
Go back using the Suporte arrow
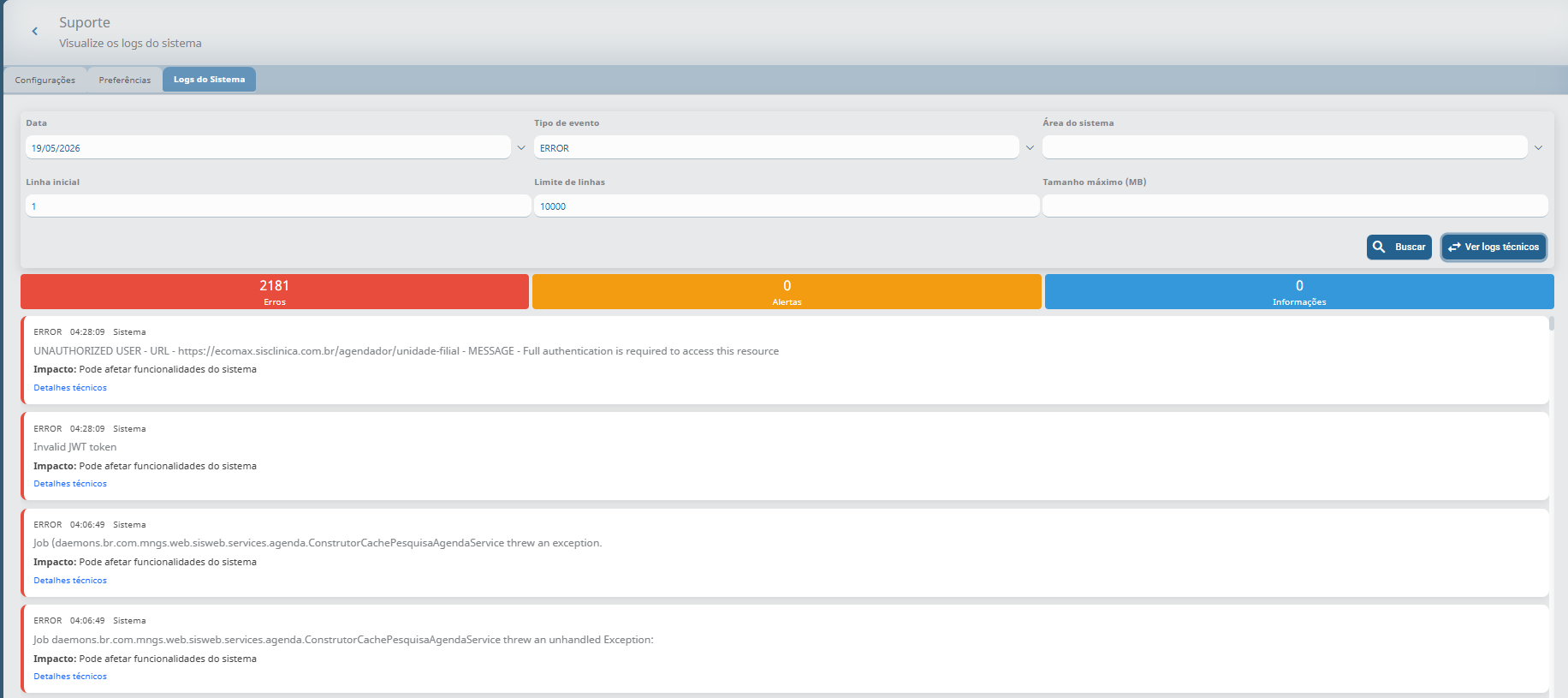coord(35,31)
